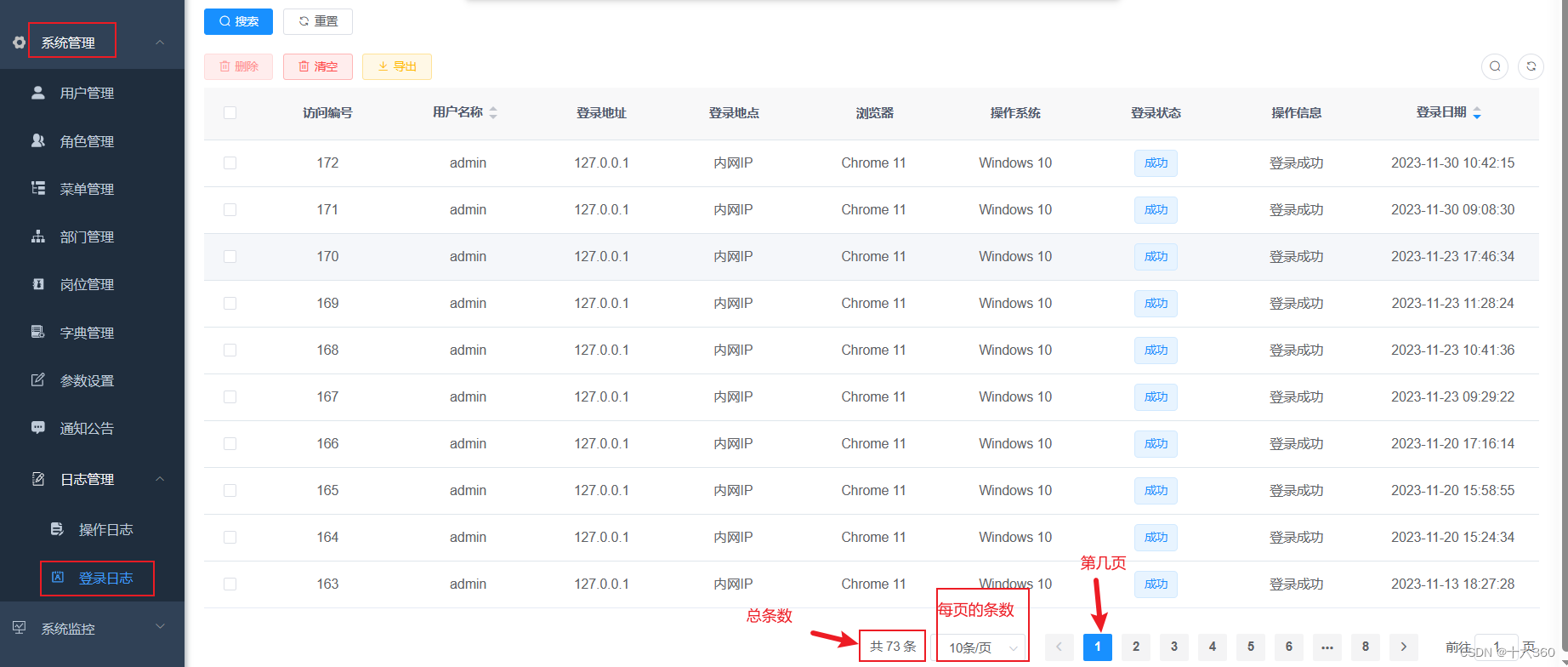Click the 参数设置 edit icon
The image size is (1568, 667).
click(x=38, y=379)
